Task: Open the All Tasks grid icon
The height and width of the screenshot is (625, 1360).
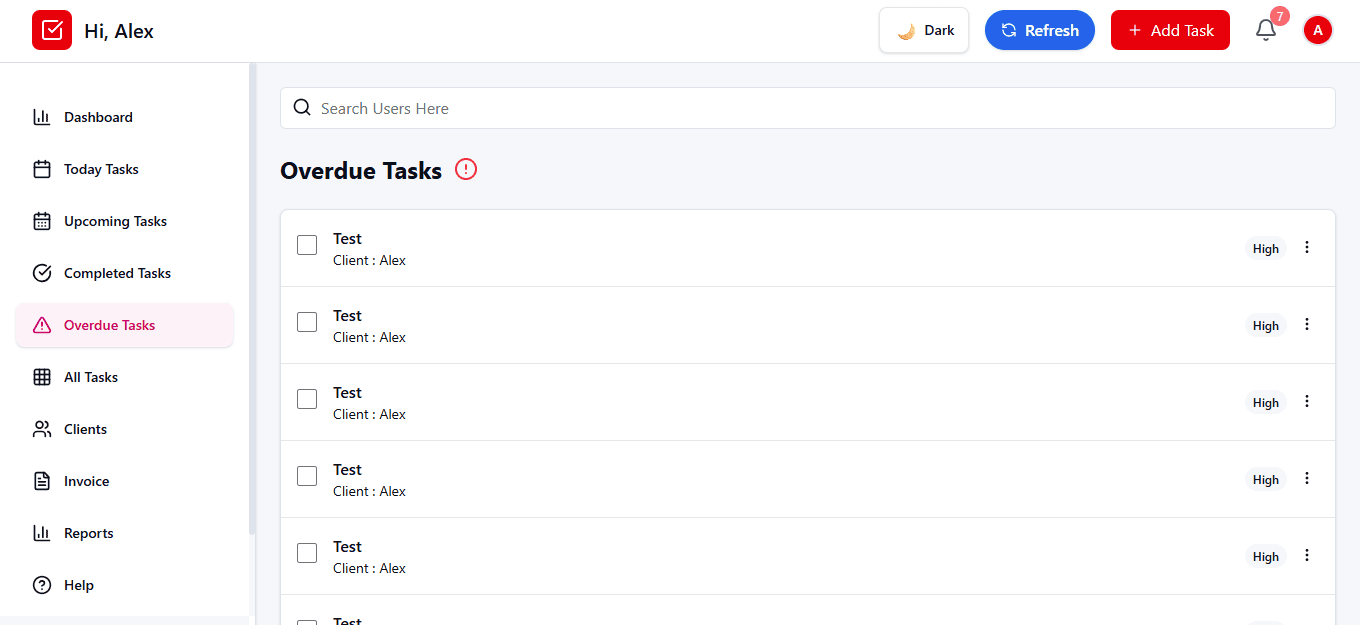Action: coord(41,377)
